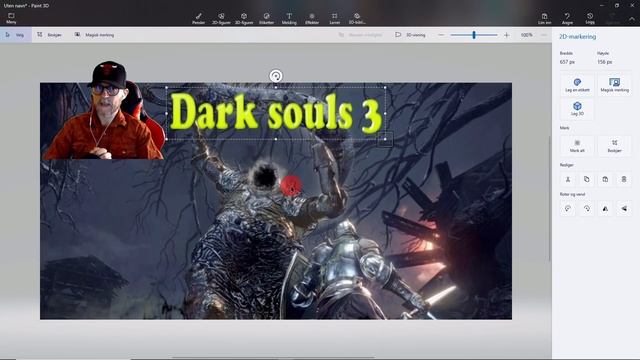The height and width of the screenshot is (360, 640).
Task: Click the right middle selection handle
Action: (385, 113)
